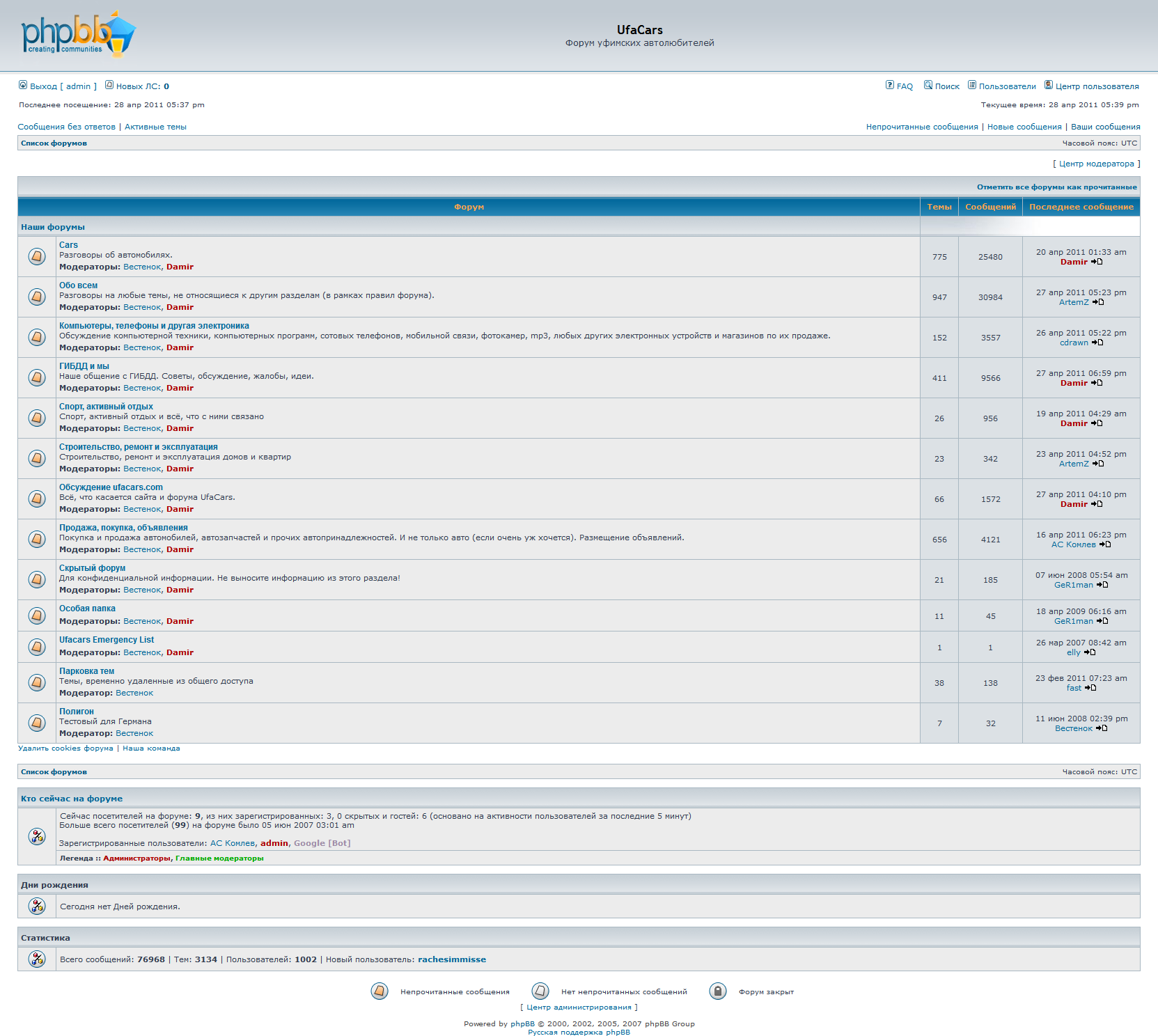Open the Ufacars Emergency List forum
Image resolution: width=1158 pixels, height=1036 pixels.
[x=107, y=640]
